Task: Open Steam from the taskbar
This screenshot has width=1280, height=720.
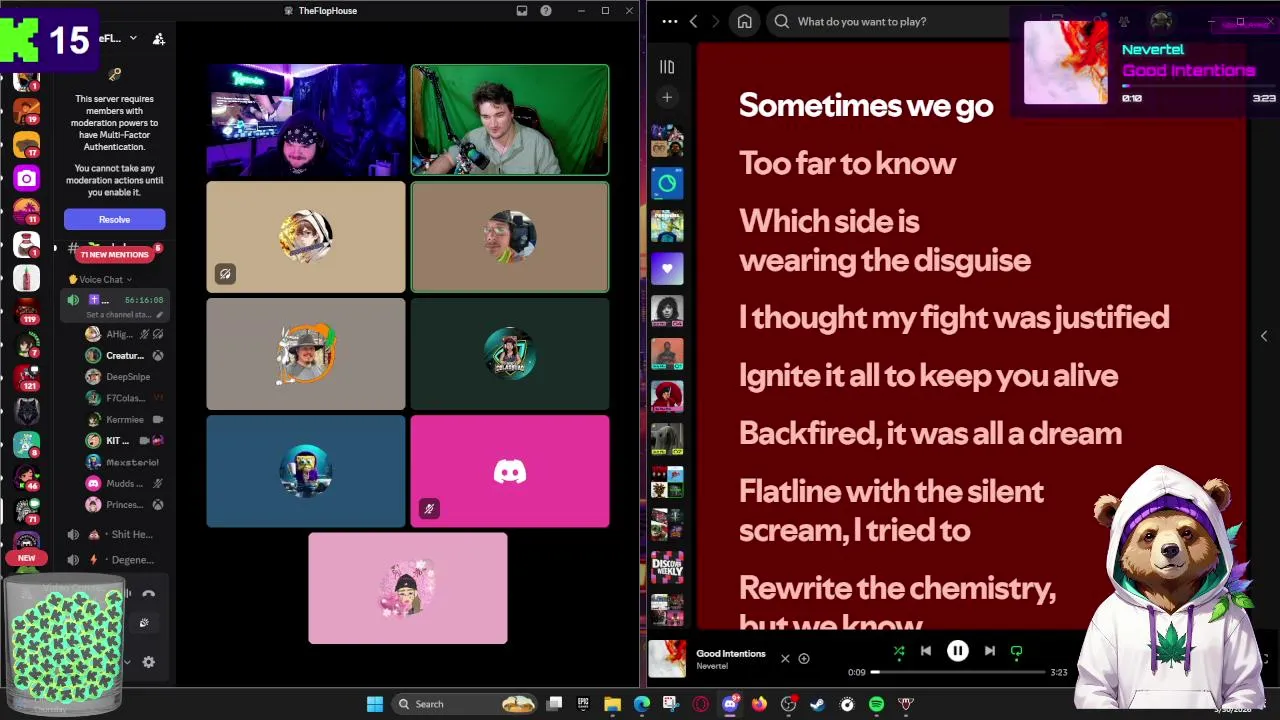Action: tap(817, 704)
